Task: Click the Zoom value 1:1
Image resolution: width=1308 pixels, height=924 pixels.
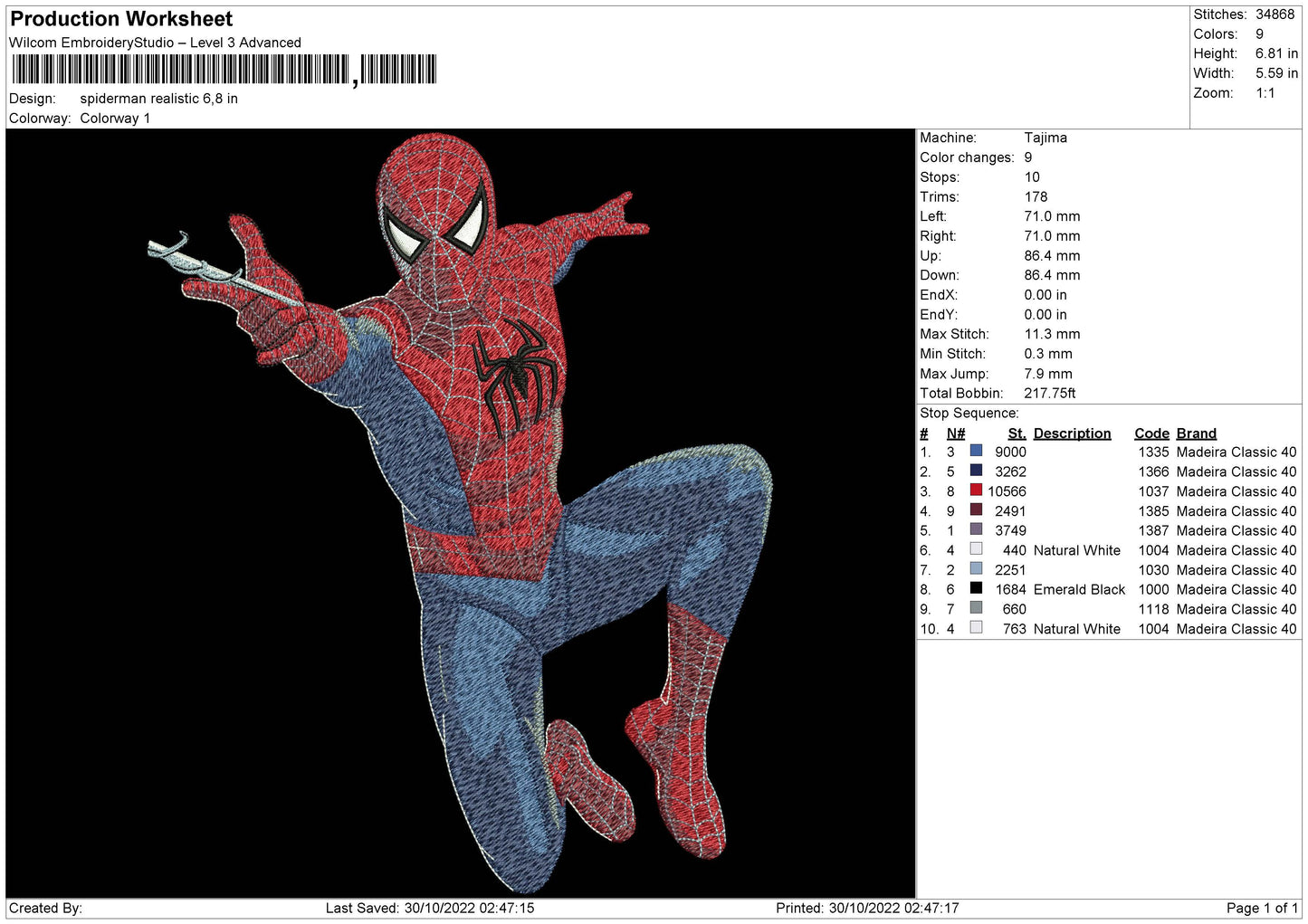Action: click(x=1265, y=93)
